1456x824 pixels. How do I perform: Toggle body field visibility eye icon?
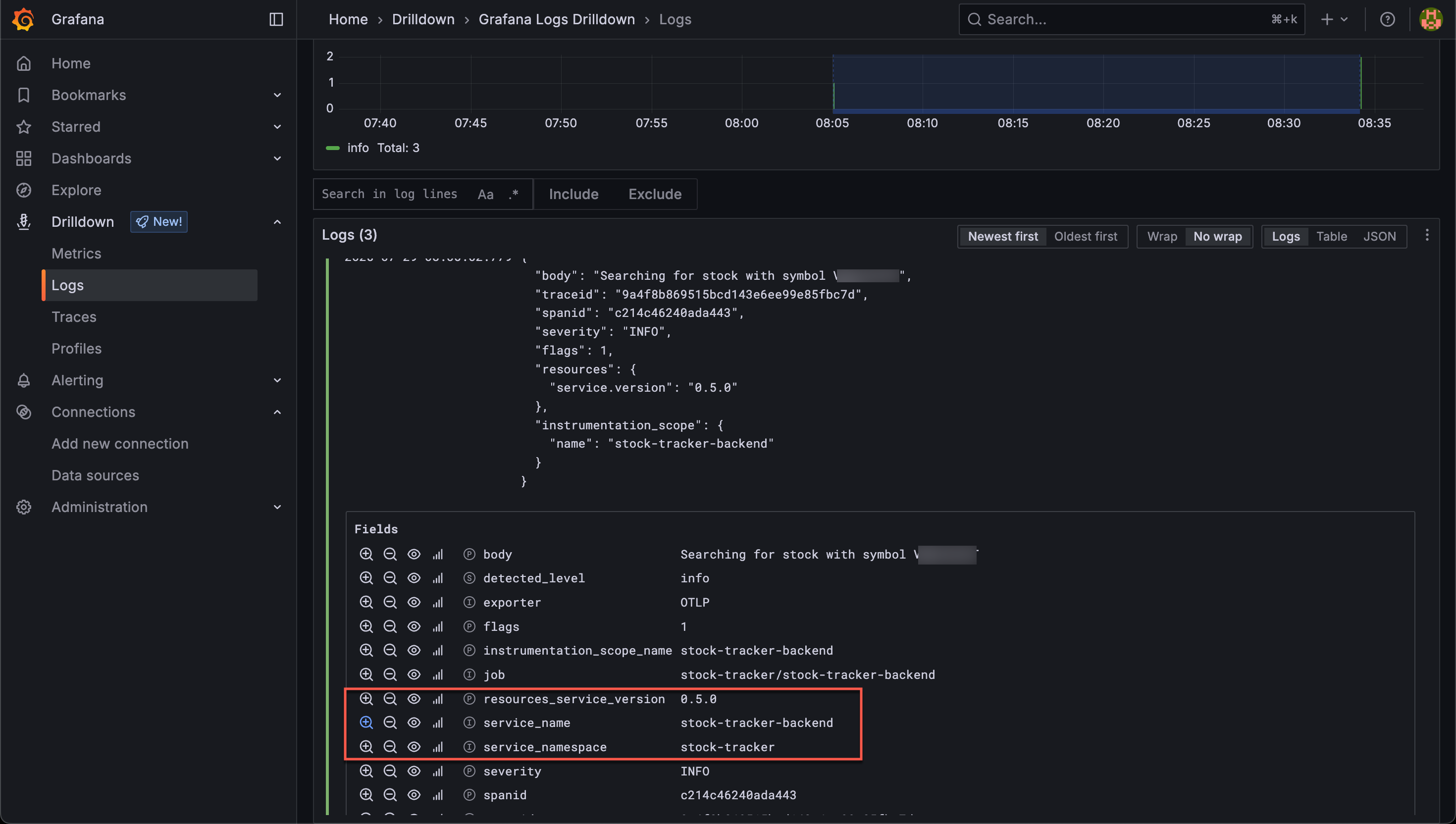tap(414, 554)
